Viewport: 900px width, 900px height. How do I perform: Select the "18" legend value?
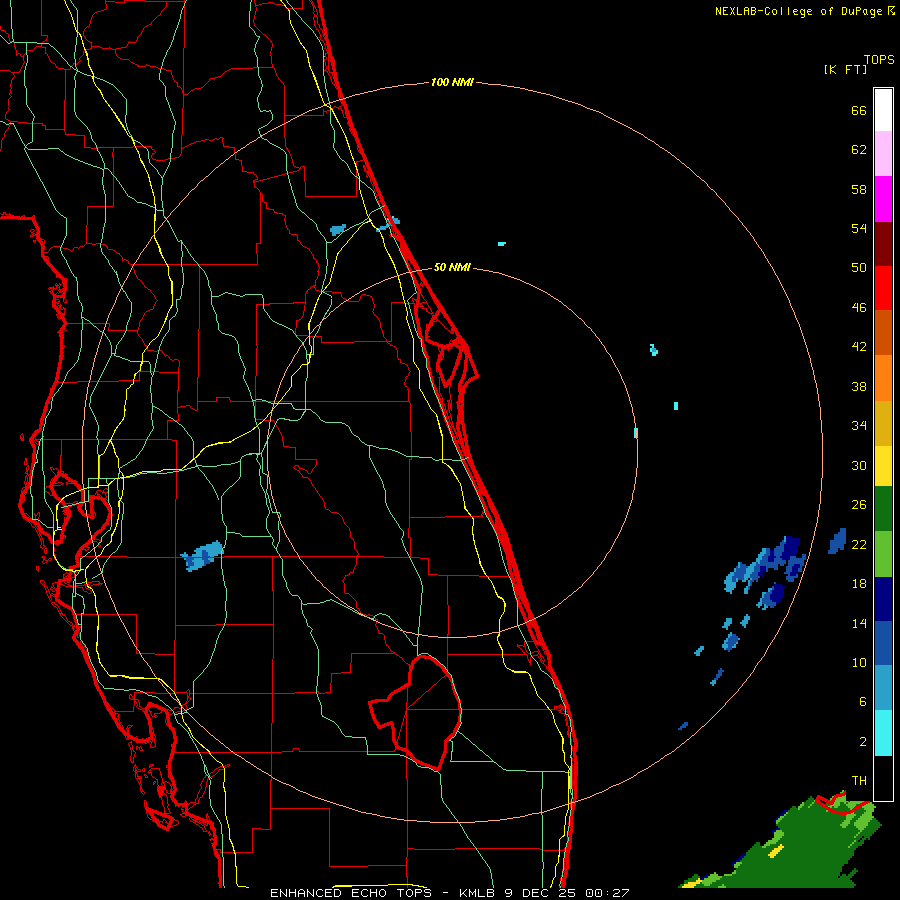click(x=859, y=584)
